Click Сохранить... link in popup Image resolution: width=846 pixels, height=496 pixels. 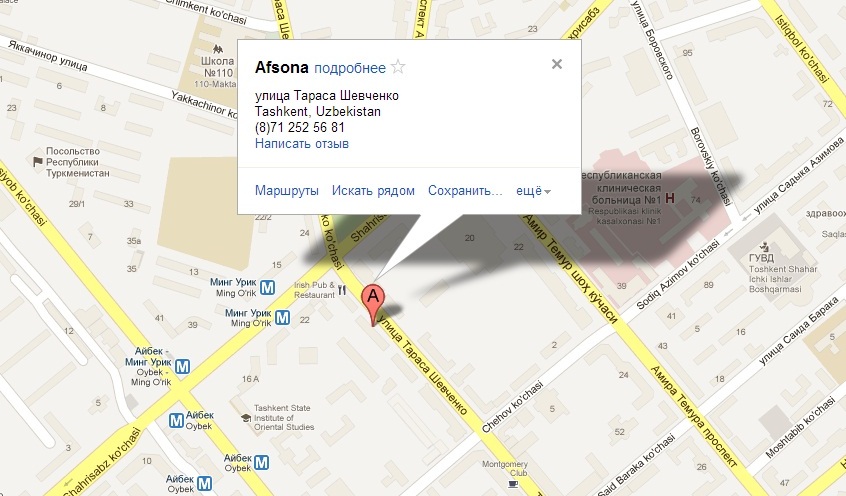click(x=465, y=191)
